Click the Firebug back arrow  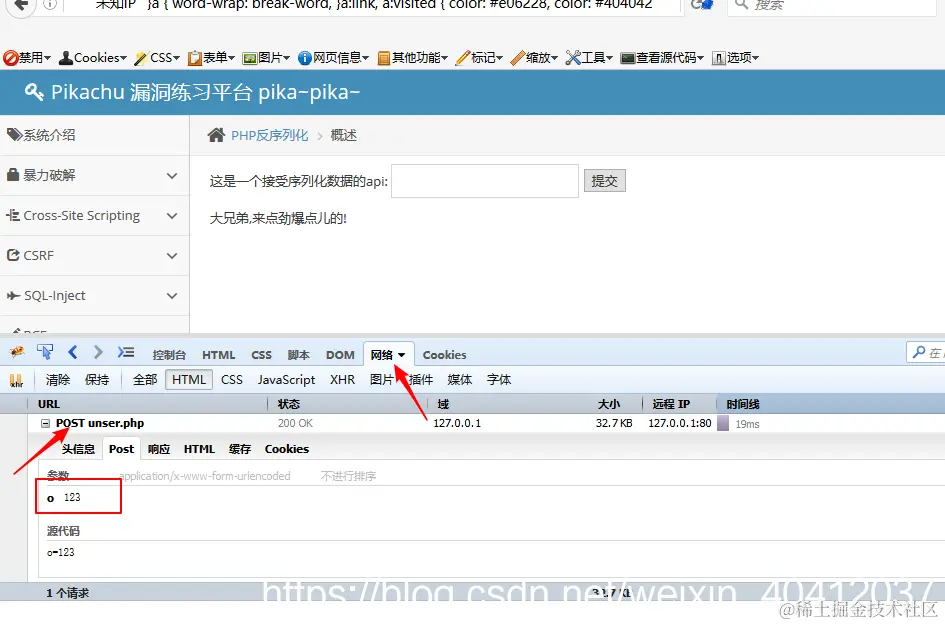point(73,352)
